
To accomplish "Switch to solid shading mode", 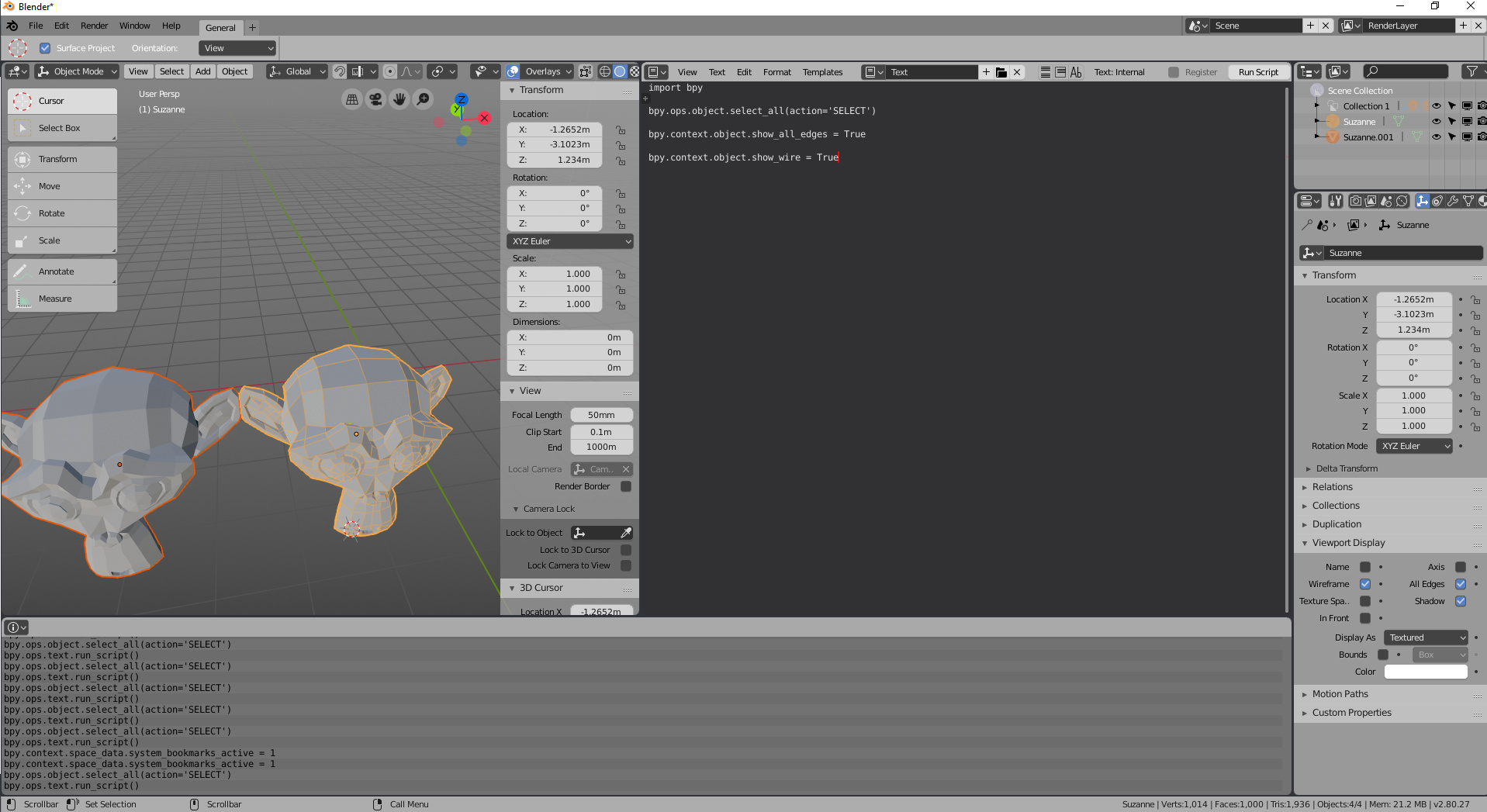I will tap(620, 71).
